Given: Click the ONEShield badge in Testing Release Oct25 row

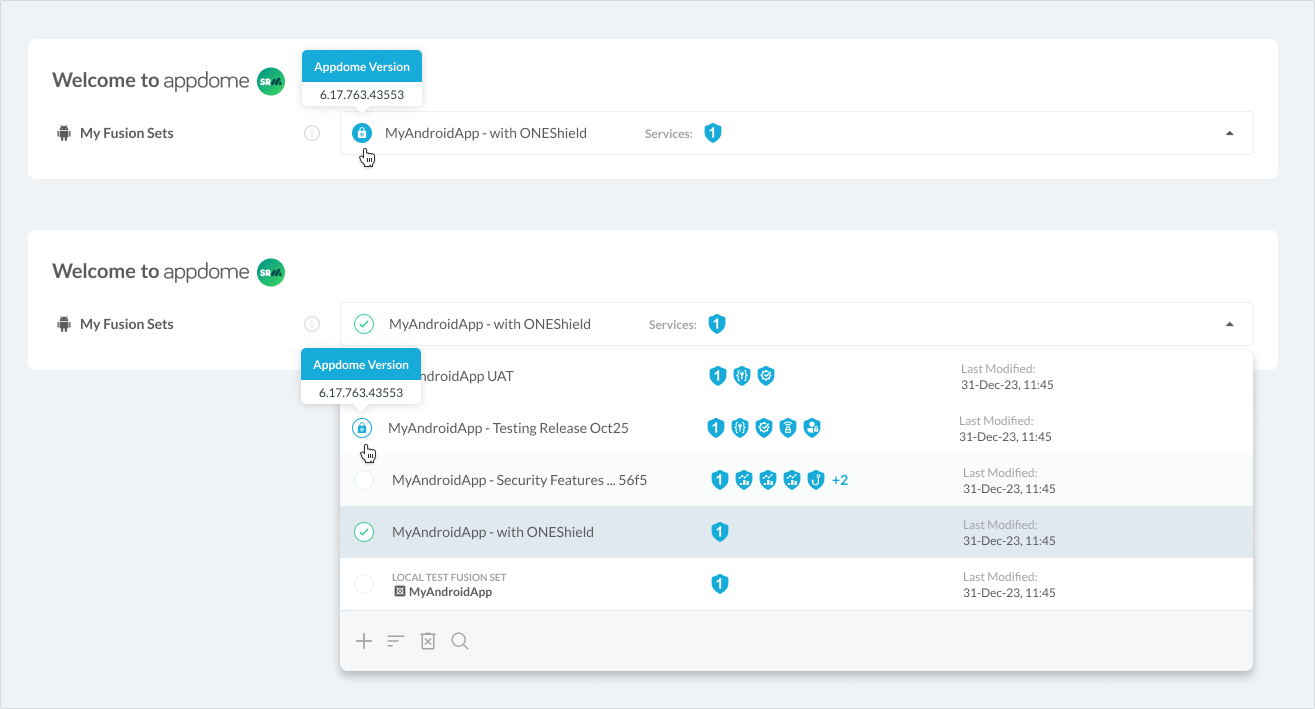Looking at the screenshot, I should pyautogui.click(x=716, y=428).
